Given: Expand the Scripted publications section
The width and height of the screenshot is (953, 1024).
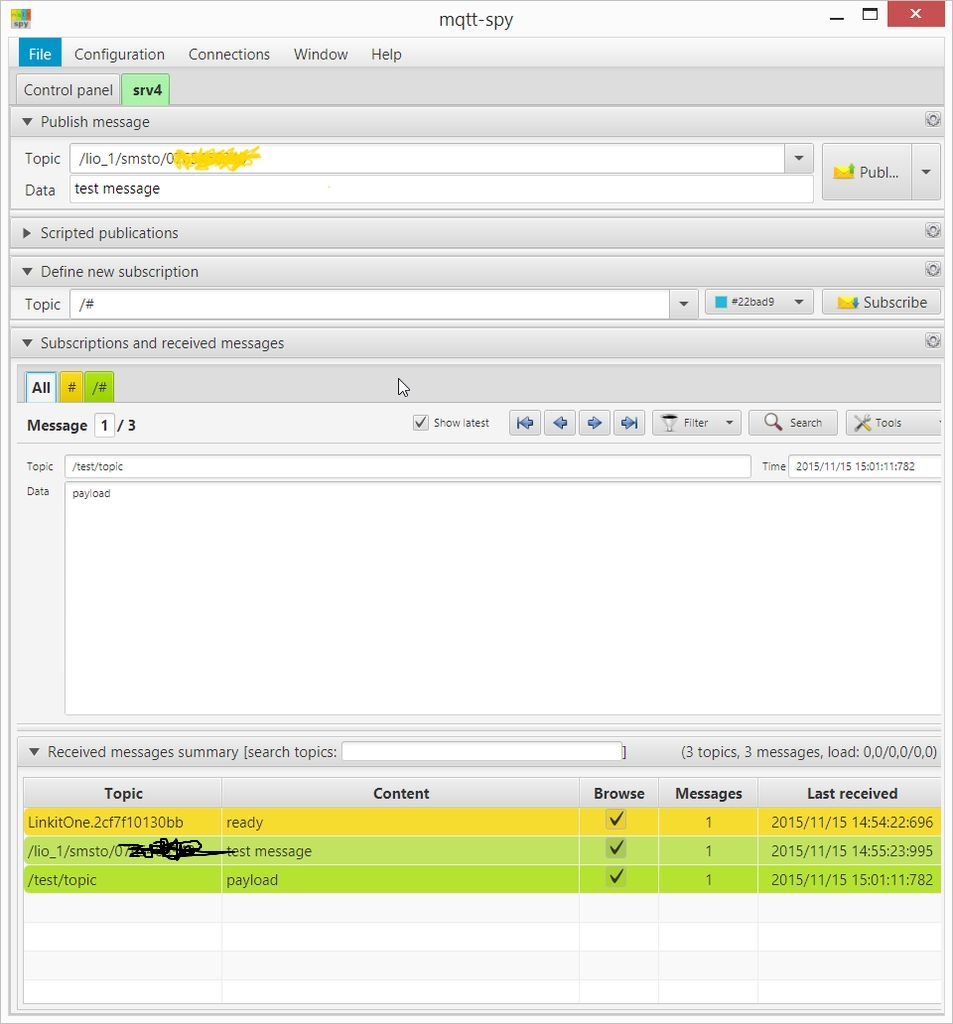Looking at the screenshot, I should point(27,232).
